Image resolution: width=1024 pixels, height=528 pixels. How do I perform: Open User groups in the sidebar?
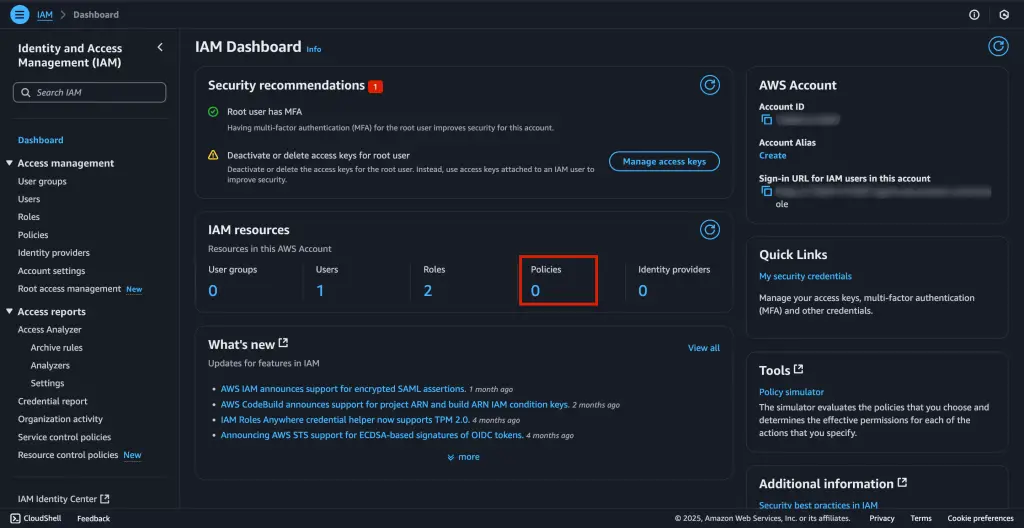[x=42, y=182]
